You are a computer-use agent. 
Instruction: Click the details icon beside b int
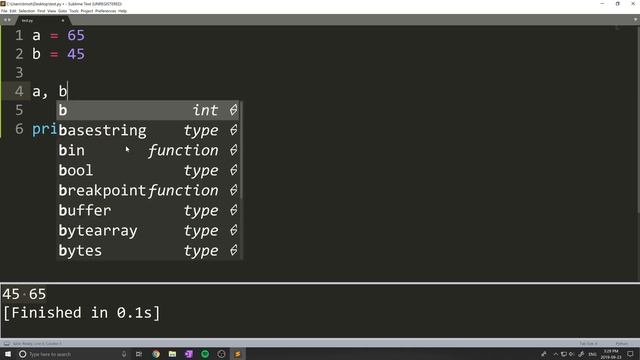click(233, 110)
